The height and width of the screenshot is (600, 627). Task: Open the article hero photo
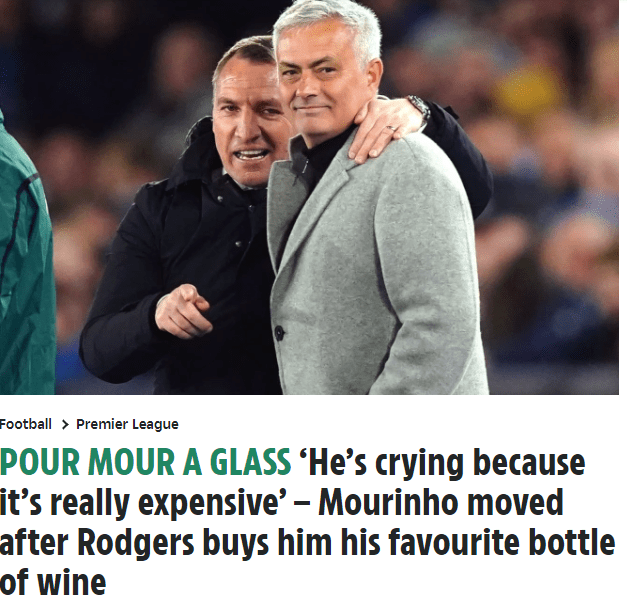tap(310, 197)
